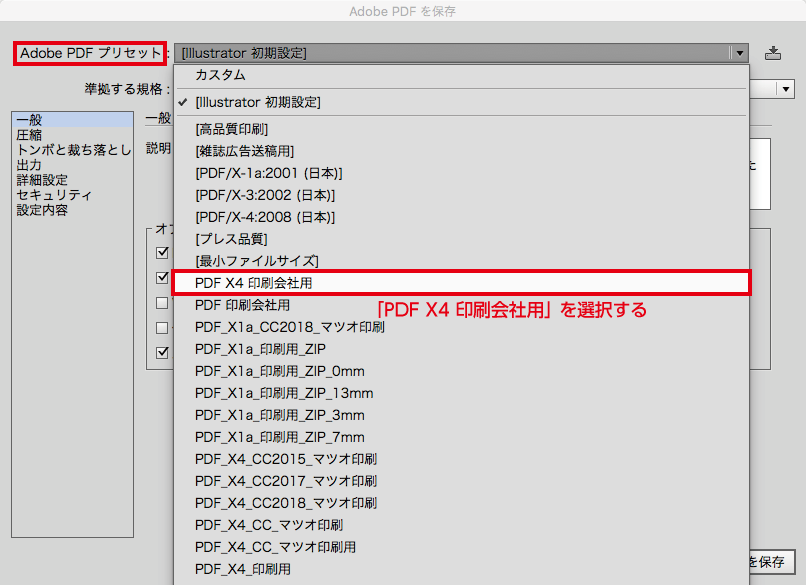Select [PDF/X-3:2002 (日本)] preset
This screenshot has width=806, height=585.
pos(461,195)
